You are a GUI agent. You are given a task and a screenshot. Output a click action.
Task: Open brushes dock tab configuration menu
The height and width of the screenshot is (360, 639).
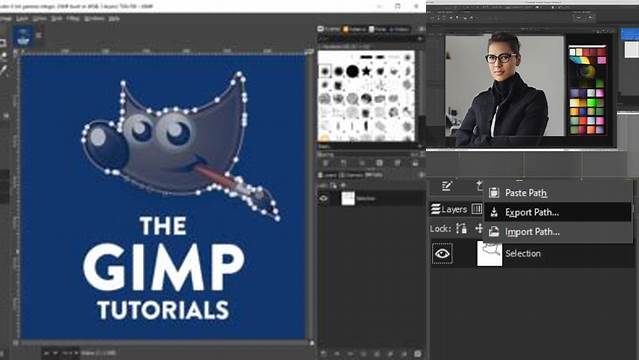click(x=421, y=29)
